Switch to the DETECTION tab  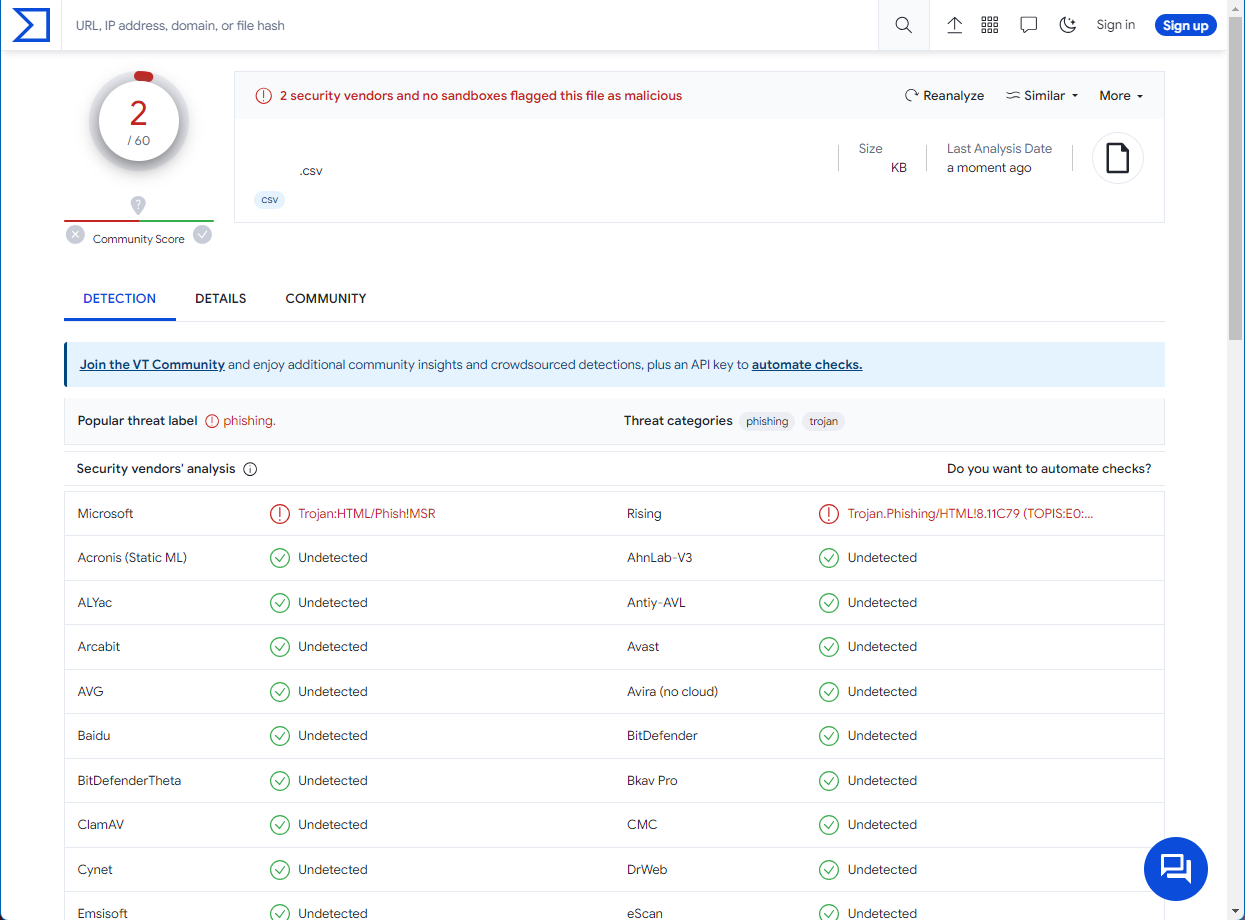120,298
